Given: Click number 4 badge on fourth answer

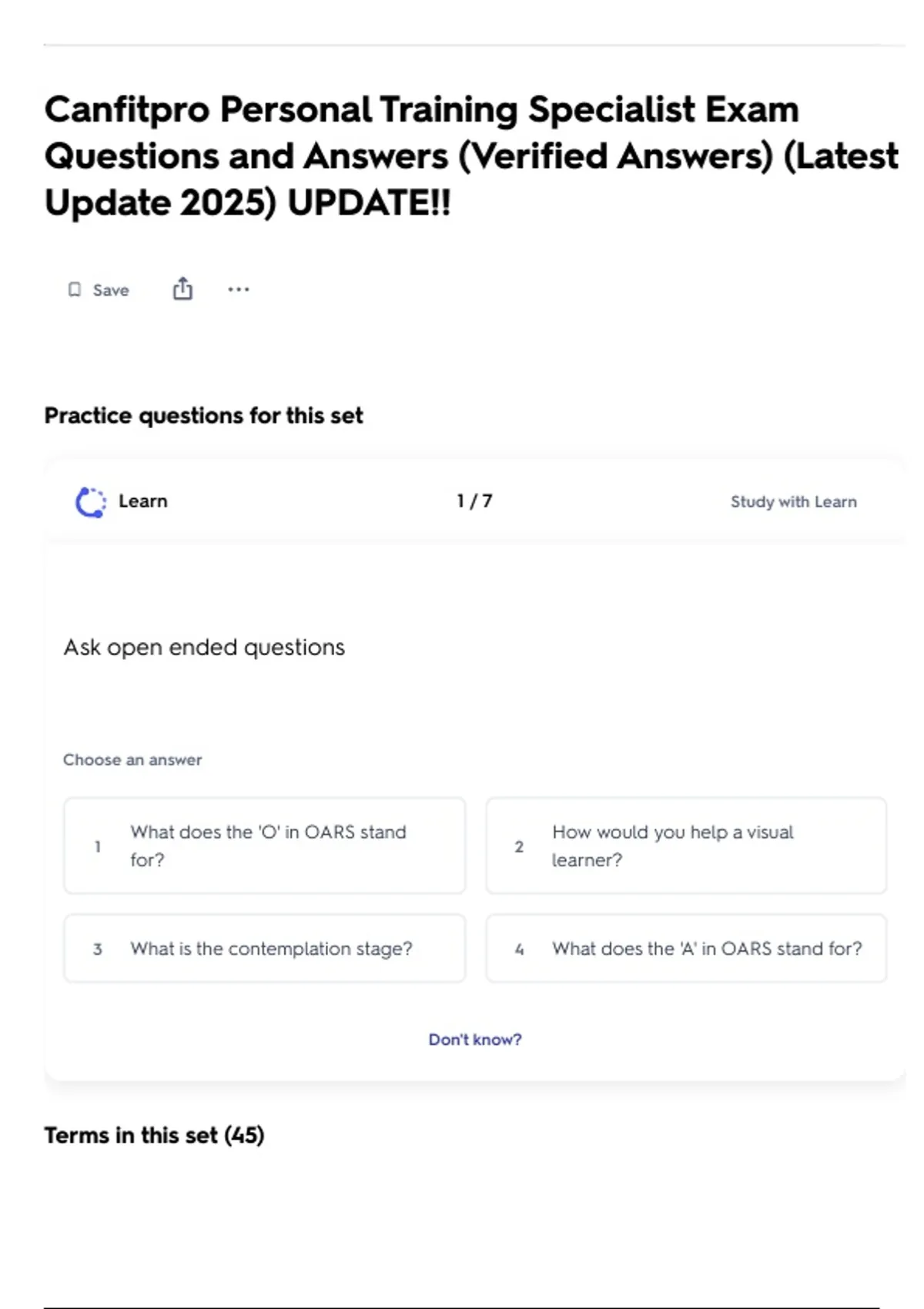Looking at the screenshot, I should tap(519, 949).
